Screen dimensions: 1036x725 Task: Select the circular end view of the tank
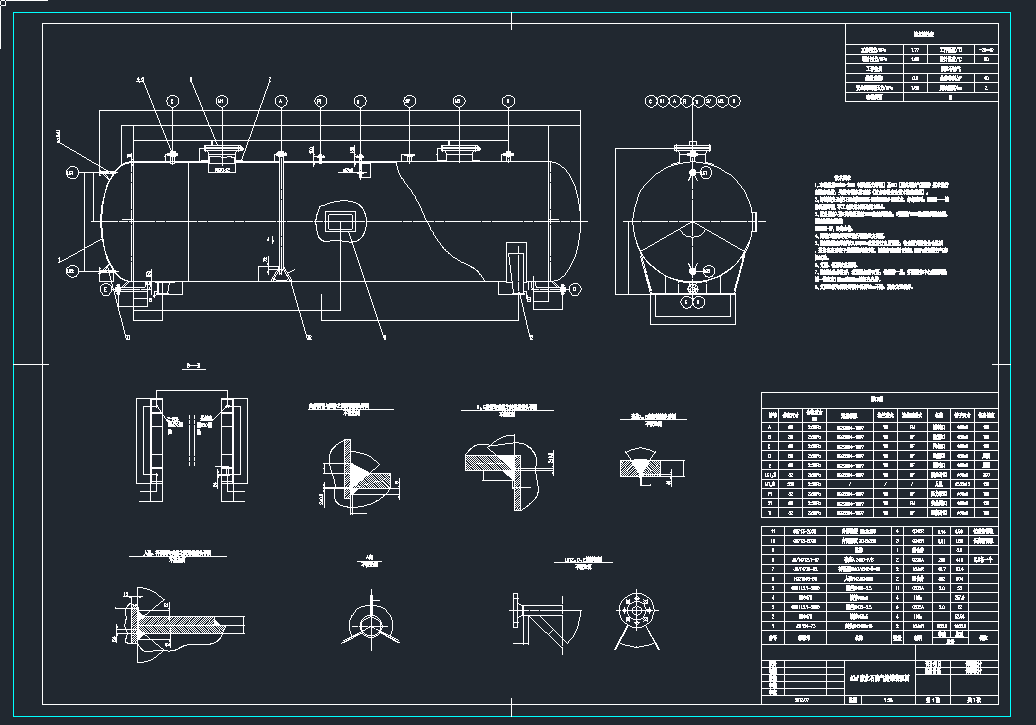(x=693, y=222)
